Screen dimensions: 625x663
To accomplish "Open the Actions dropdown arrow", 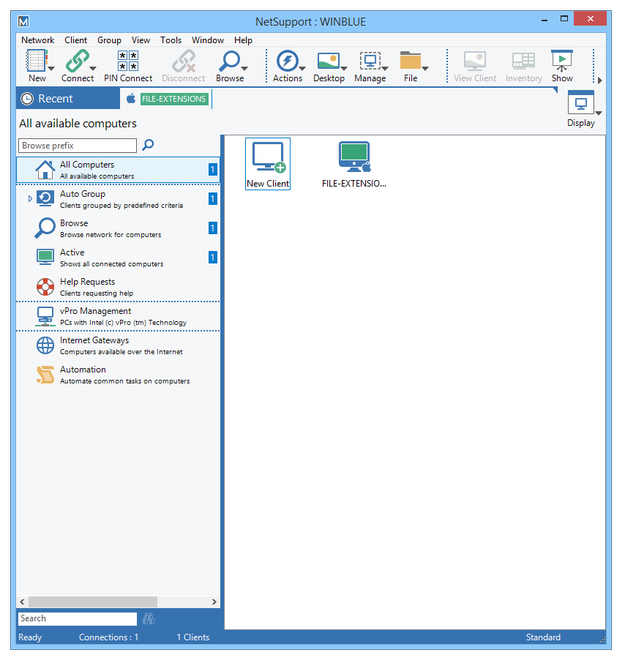I will [302, 68].
